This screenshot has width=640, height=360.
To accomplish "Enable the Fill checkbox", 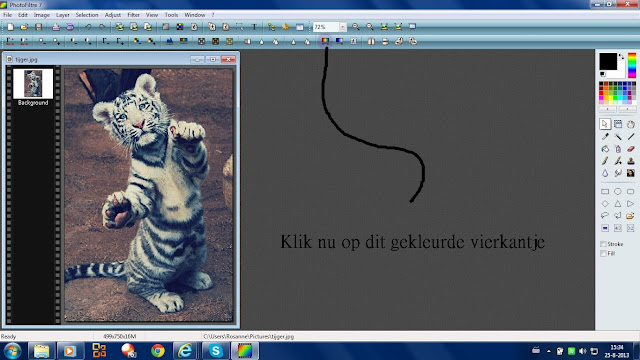I will pos(603,253).
